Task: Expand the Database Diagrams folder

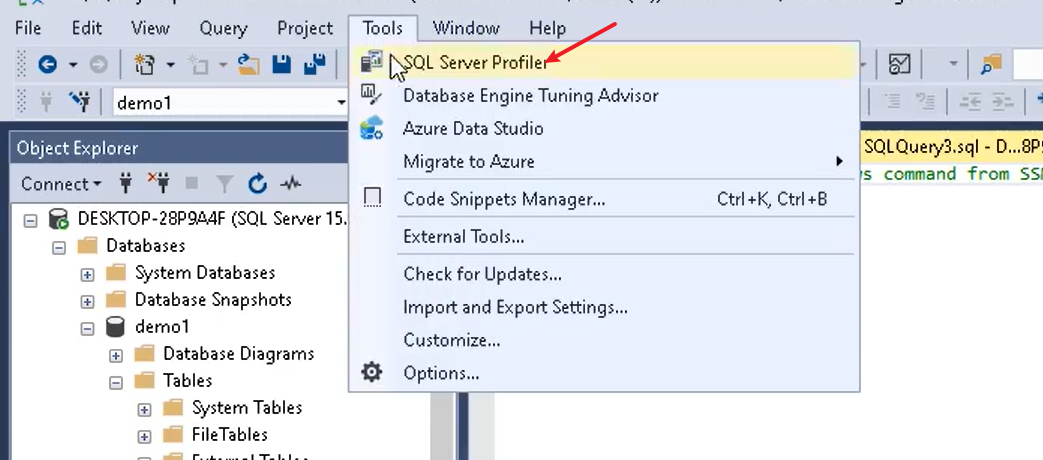Action: pos(116,356)
